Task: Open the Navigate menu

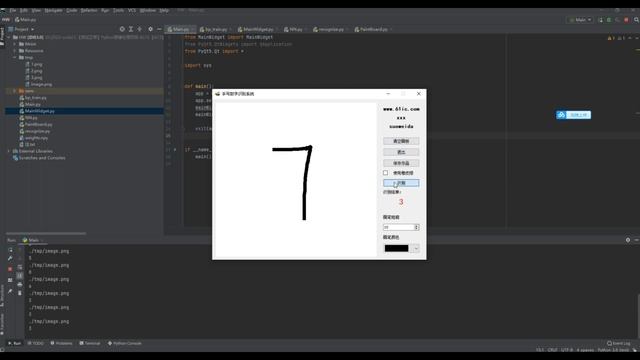Action: (53, 10)
